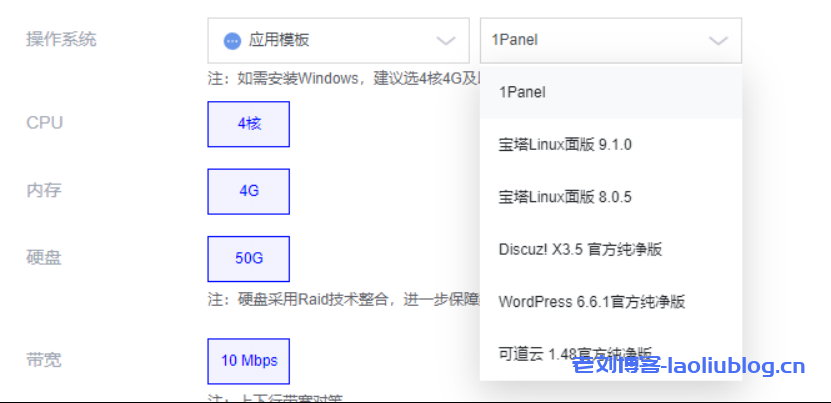Choose WordPress 6.6.1 官方纯净版 option

click(x=591, y=301)
